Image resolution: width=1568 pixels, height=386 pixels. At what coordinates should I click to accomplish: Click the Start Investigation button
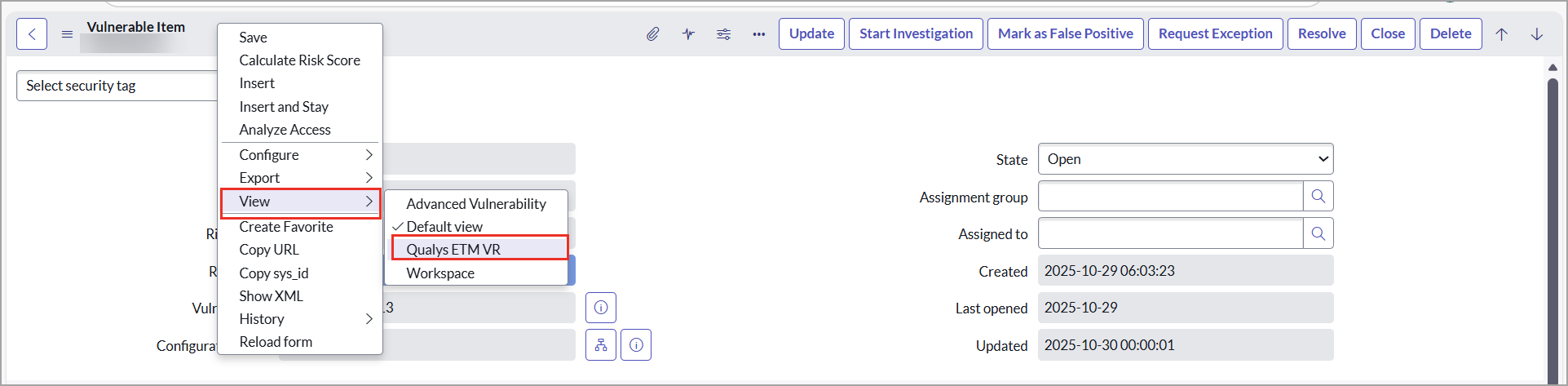pyautogui.click(x=916, y=34)
